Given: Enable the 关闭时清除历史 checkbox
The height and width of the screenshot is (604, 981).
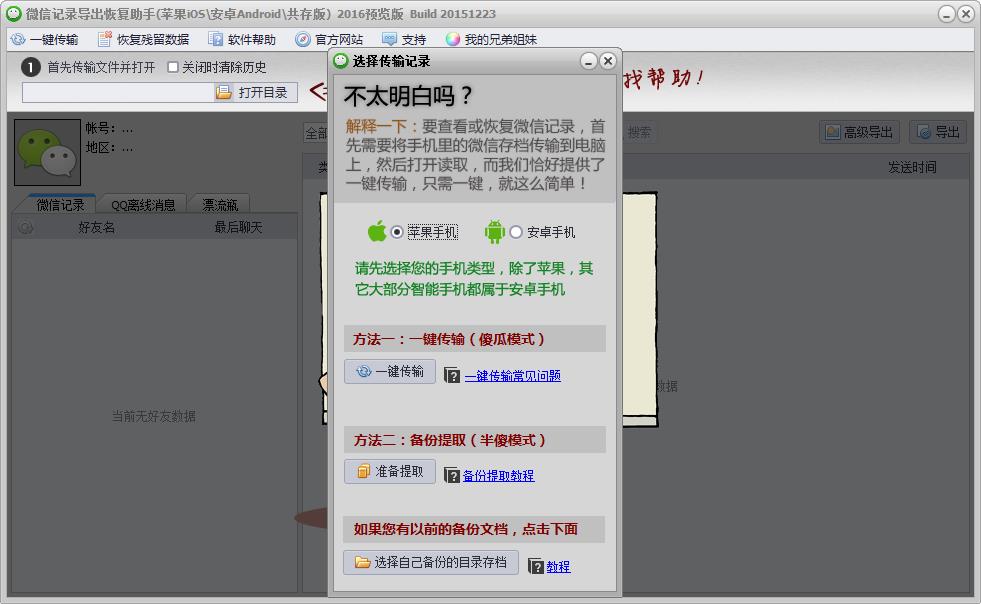Looking at the screenshot, I should (173, 68).
